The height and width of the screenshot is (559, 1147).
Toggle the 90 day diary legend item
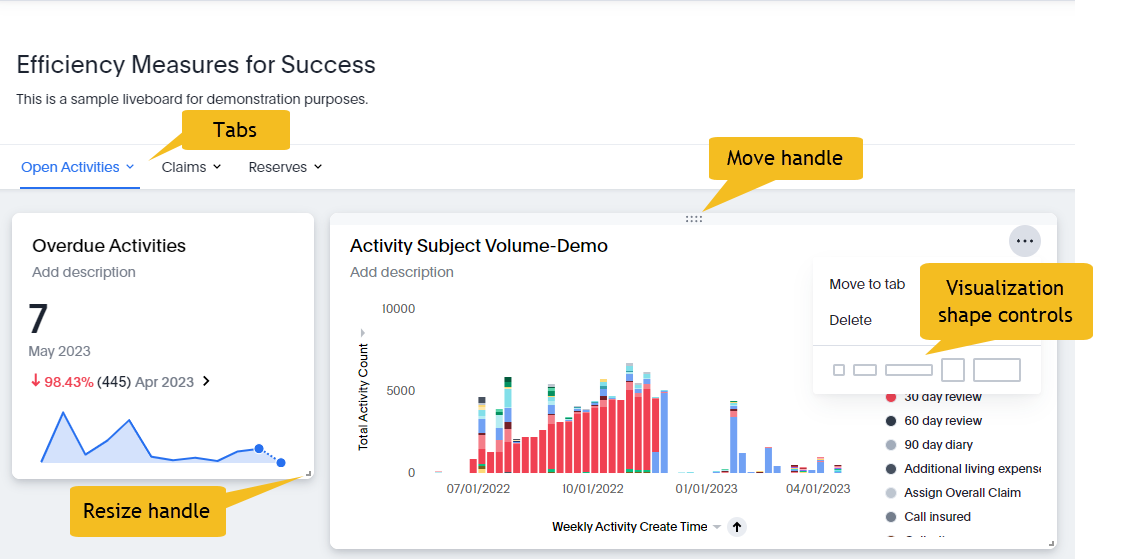point(938,445)
